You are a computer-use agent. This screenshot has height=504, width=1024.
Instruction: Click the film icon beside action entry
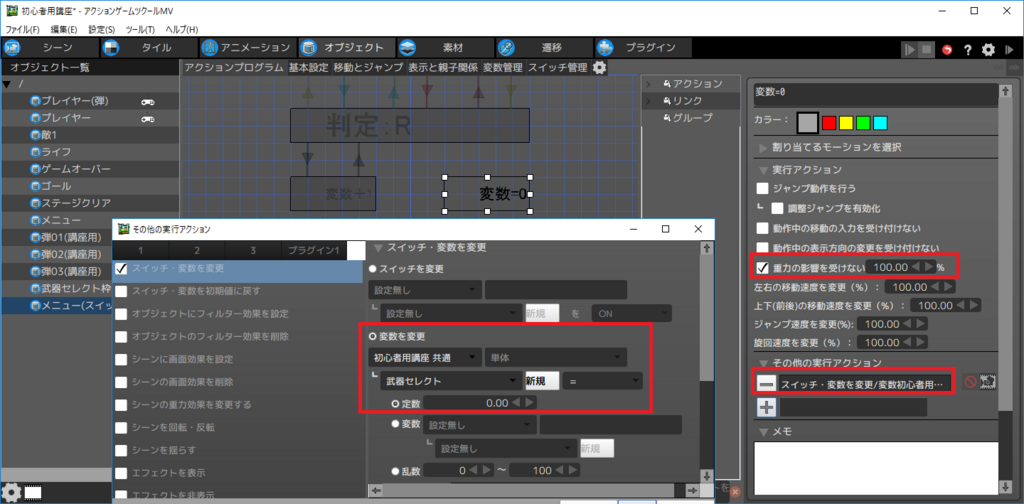(x=987, y=383)
